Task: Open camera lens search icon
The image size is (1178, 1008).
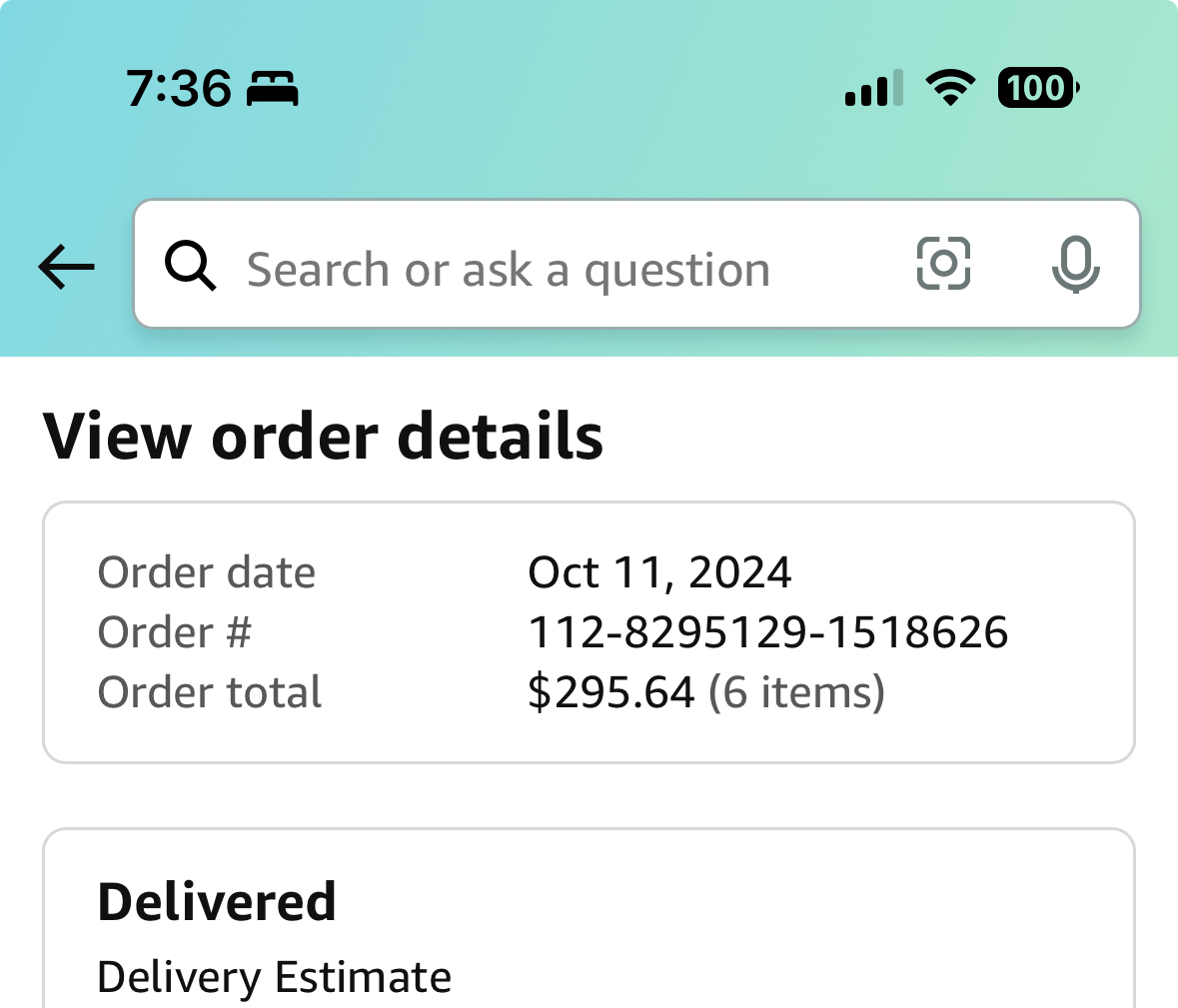Action: (943, 264)
